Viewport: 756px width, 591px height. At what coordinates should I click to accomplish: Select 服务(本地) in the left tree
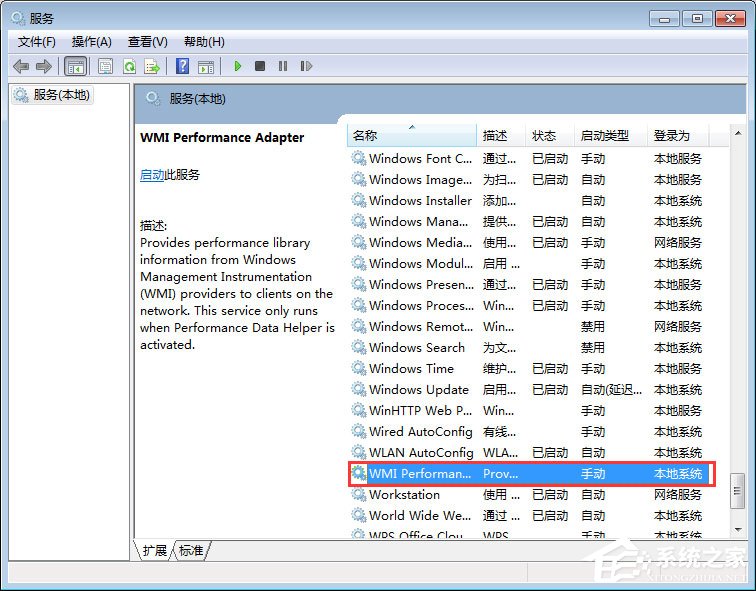coord(61,95)
